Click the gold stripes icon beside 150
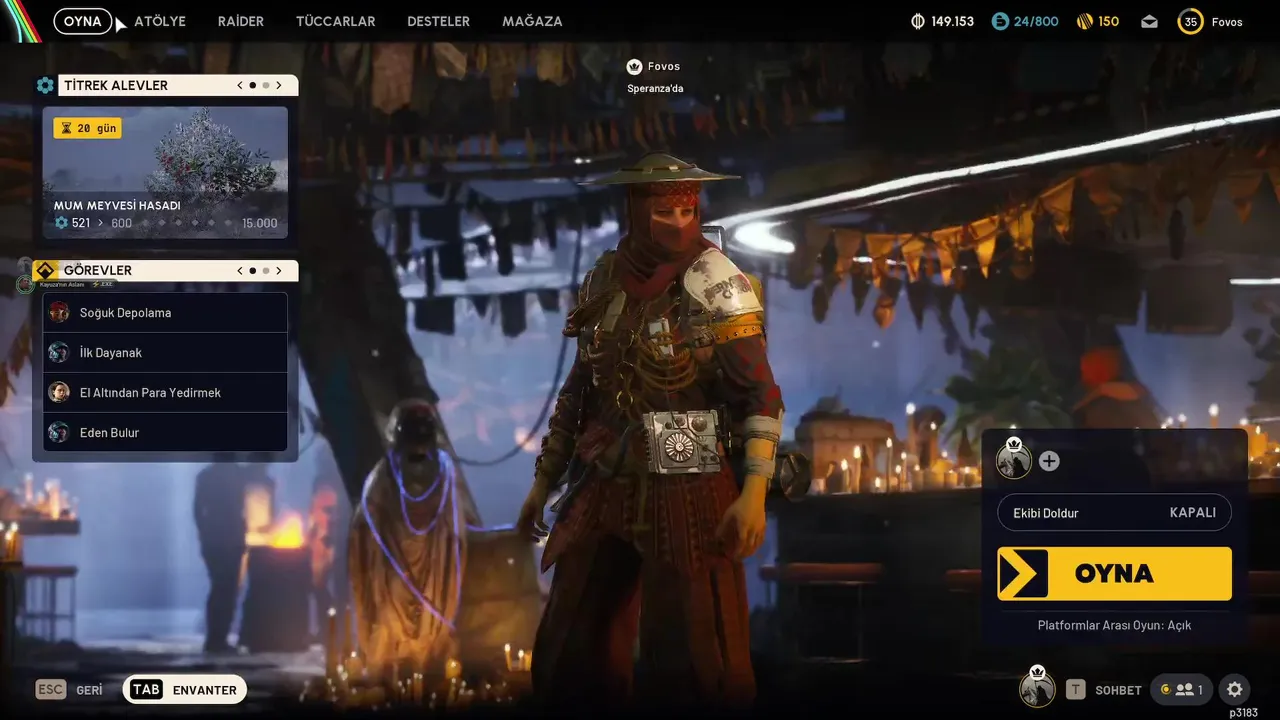 tap(1085, 21)
